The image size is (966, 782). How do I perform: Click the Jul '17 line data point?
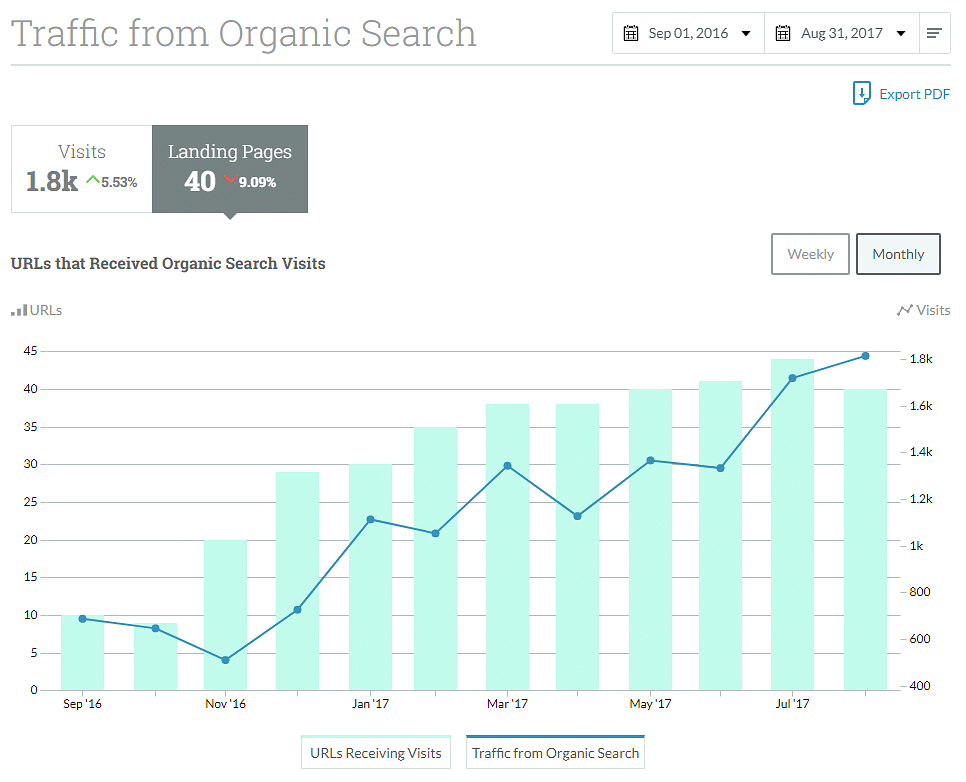pos(792,378)
